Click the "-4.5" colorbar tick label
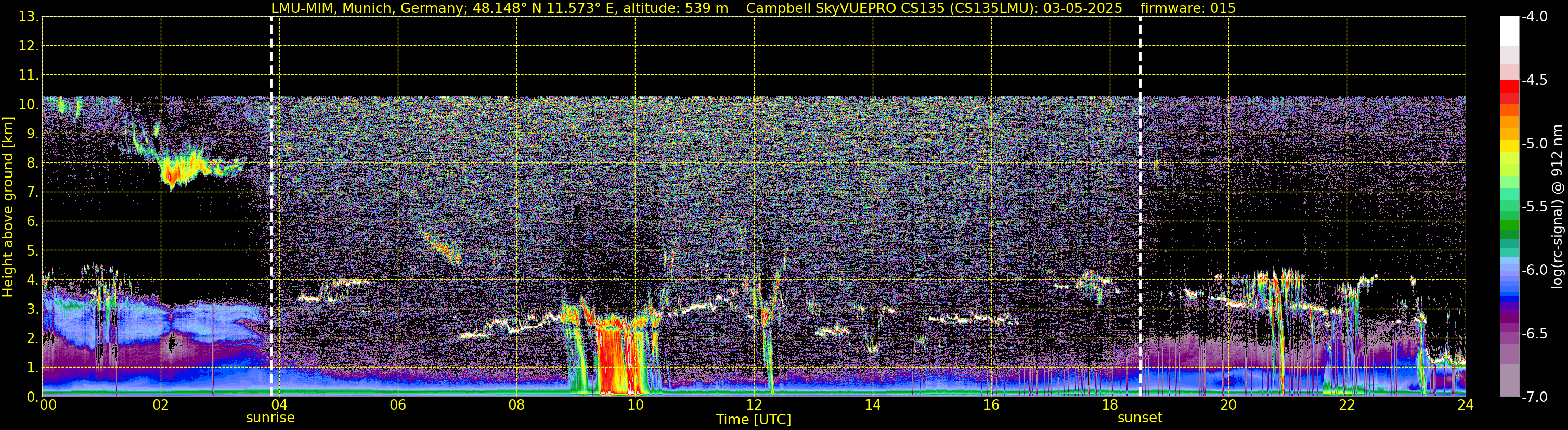The width and height of the screenshot is (1568, 430). (1534, 80)
